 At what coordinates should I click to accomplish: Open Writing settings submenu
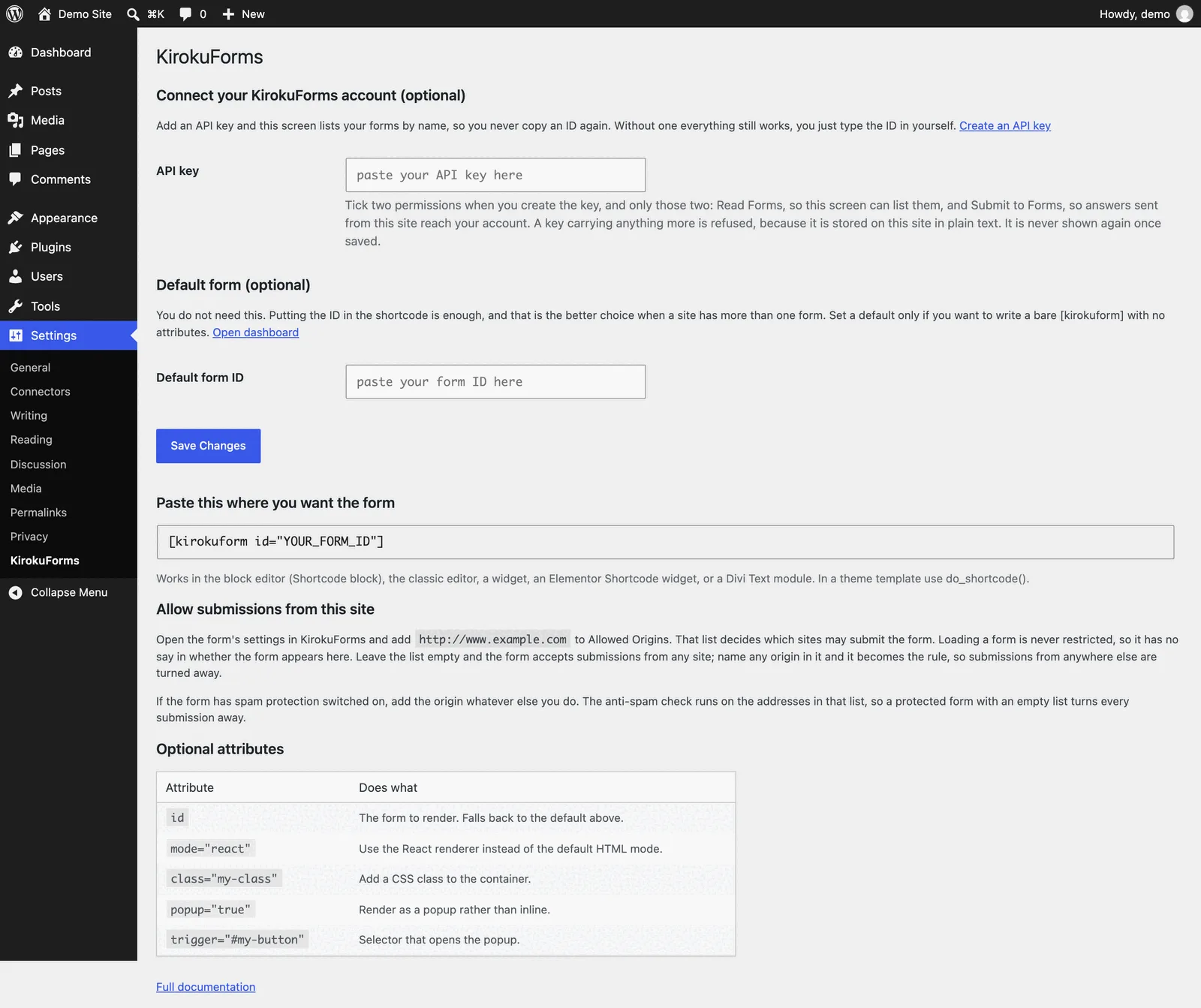pyautogui.click(x=29, y=416)
